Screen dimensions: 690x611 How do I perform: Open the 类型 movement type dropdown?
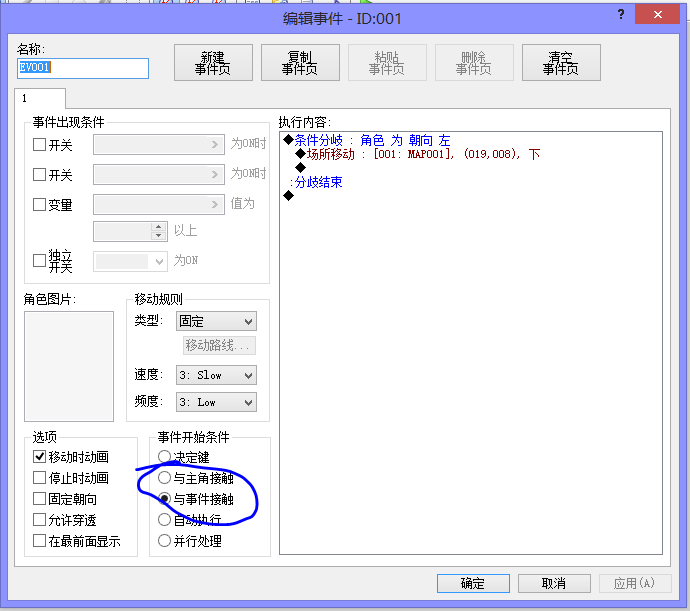[x=216, y=321]
